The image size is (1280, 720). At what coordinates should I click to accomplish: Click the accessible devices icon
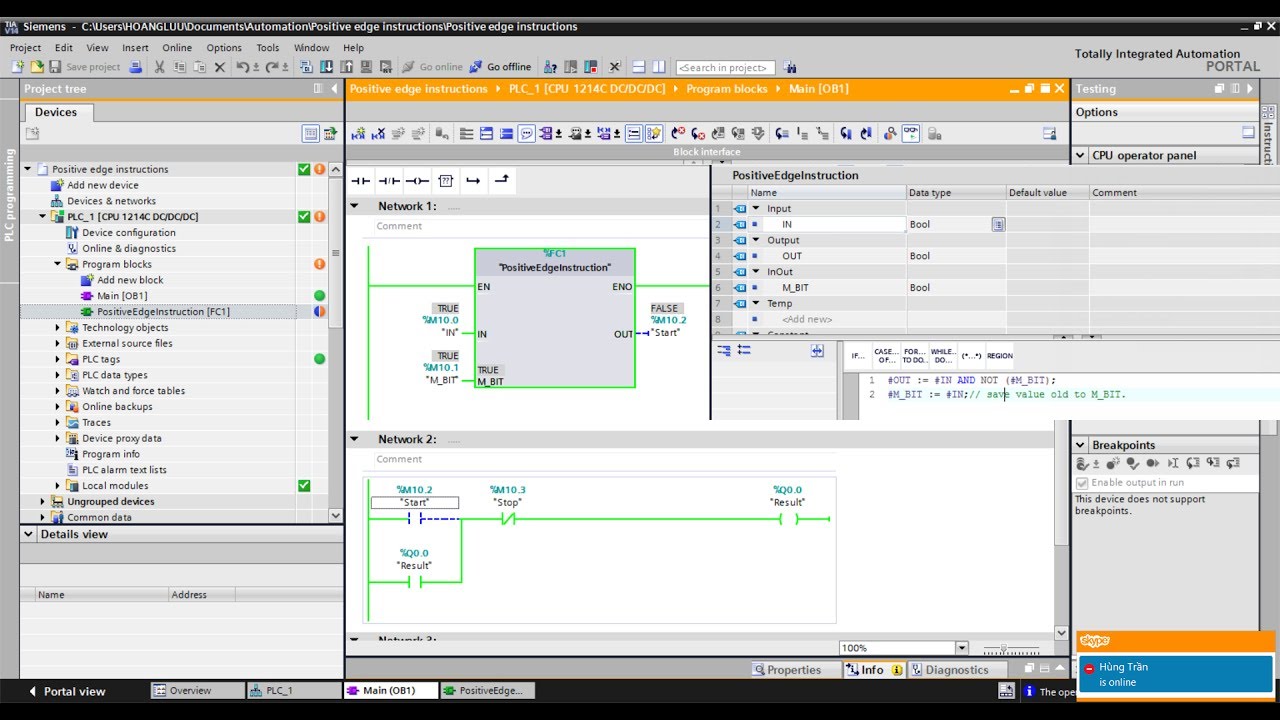550,67
